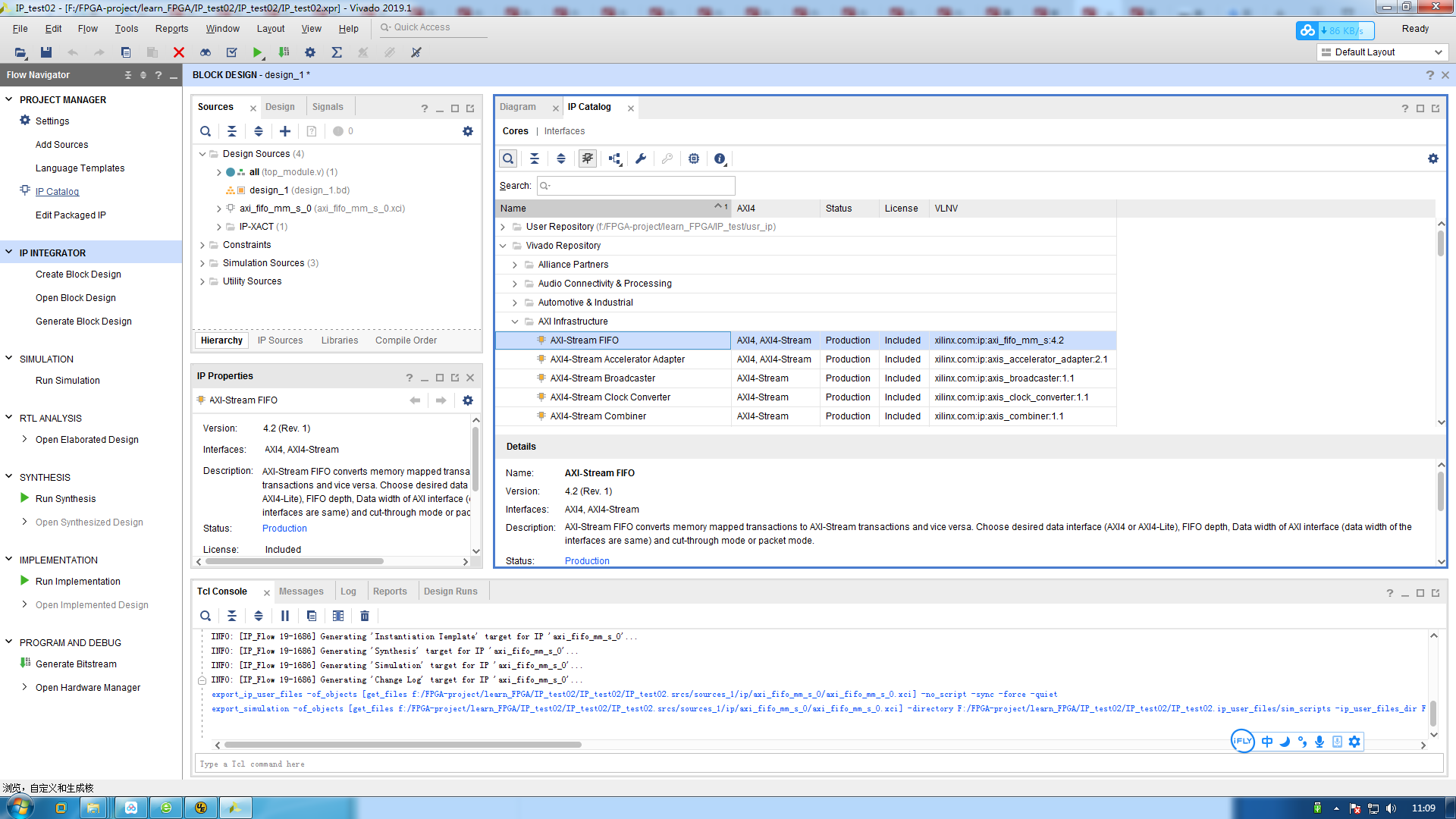Click the chip icon in IP Catalog toolbar
The height and width of the screenshot is (819, 1456).
(x=694, y=158)
